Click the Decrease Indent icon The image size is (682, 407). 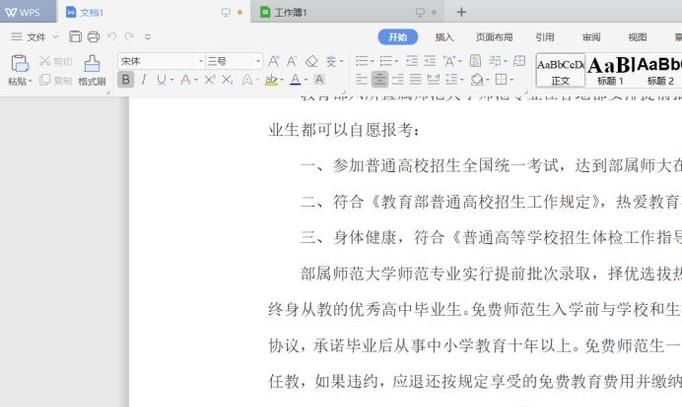coord(411,61)
